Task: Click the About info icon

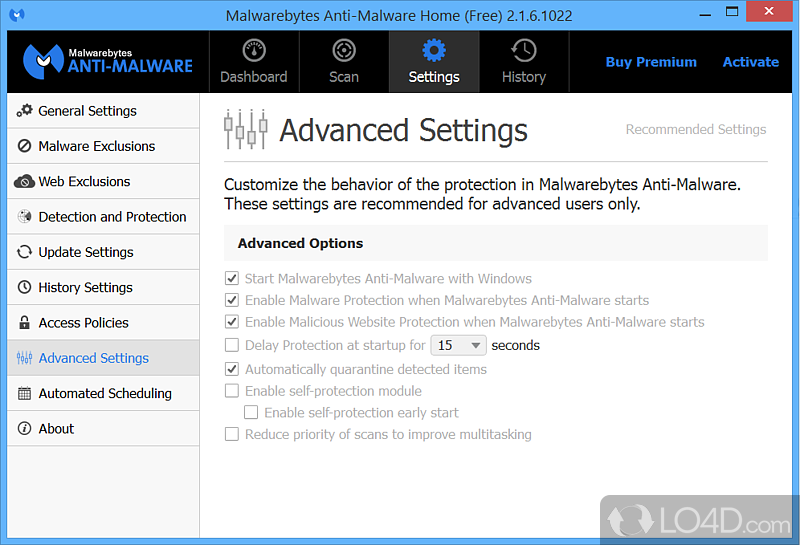Action: [24, 429]
